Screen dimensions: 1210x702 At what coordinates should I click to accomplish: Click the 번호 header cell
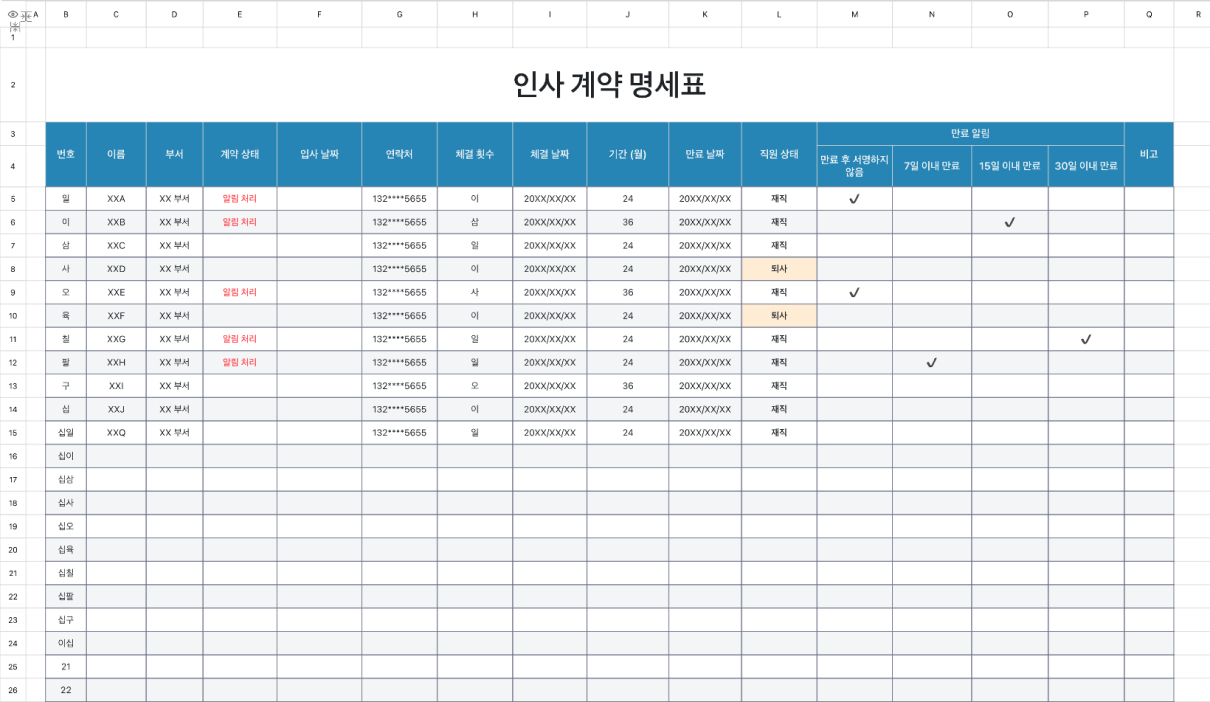pyautogui.click(x=66, y=155)
